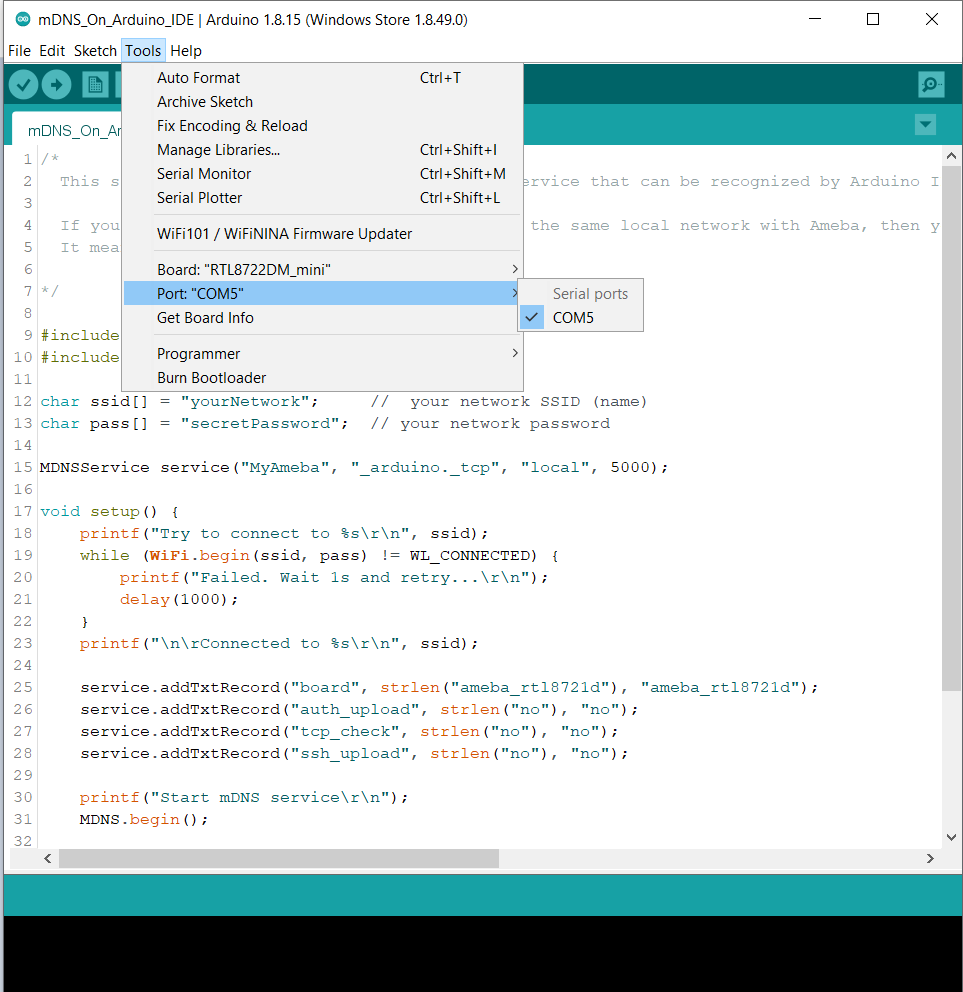
Task: Open WiFi101 / WiFiNINA Firmware Updater
Action: 323,234
